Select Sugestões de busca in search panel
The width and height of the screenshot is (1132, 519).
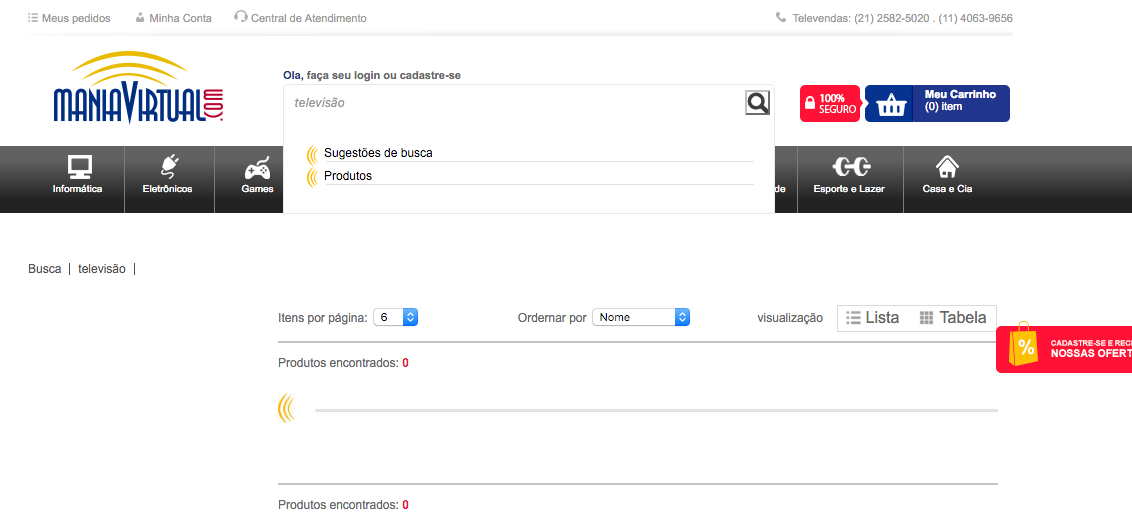pos(378,153)
